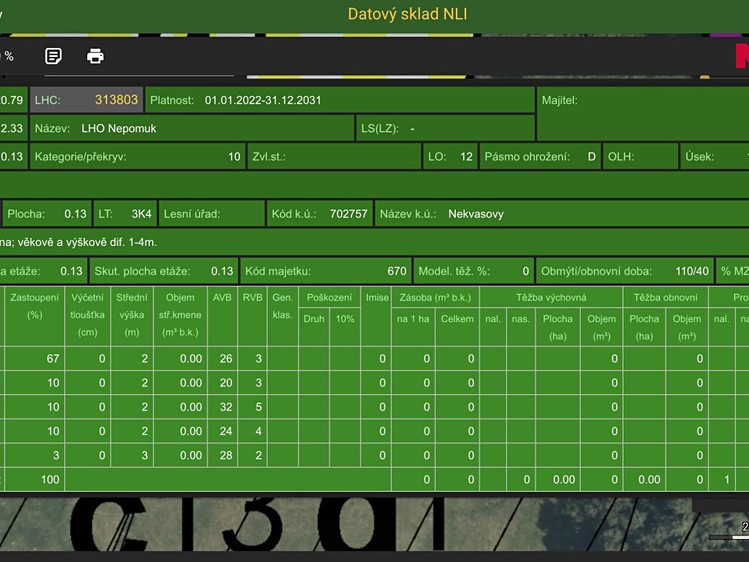Select the AVB cell with value 24
Screen dimensions: 749x562
coord(222,431)
